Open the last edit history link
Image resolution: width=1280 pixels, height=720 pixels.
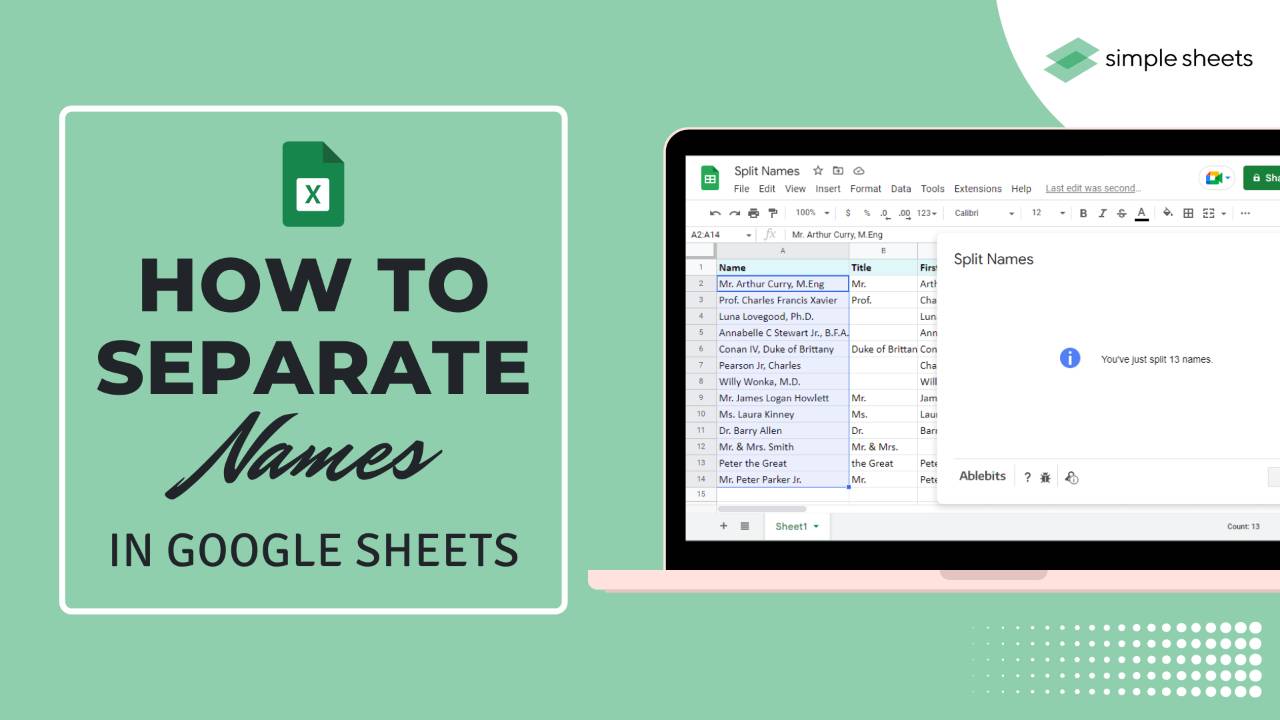click(x=1092, y=188)
